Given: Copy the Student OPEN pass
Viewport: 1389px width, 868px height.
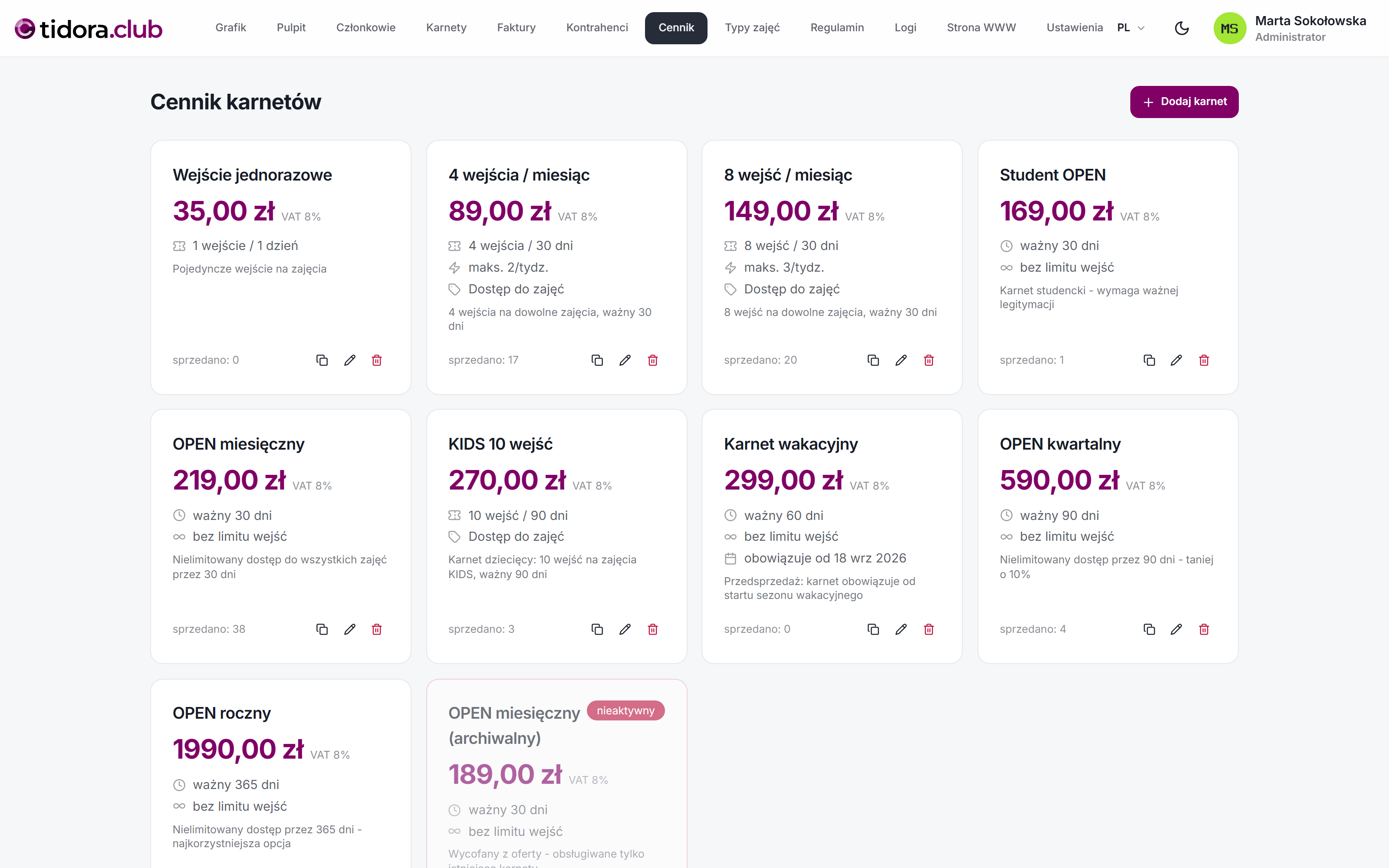Looking at the screenshot, I should (x=1149, y=360).
